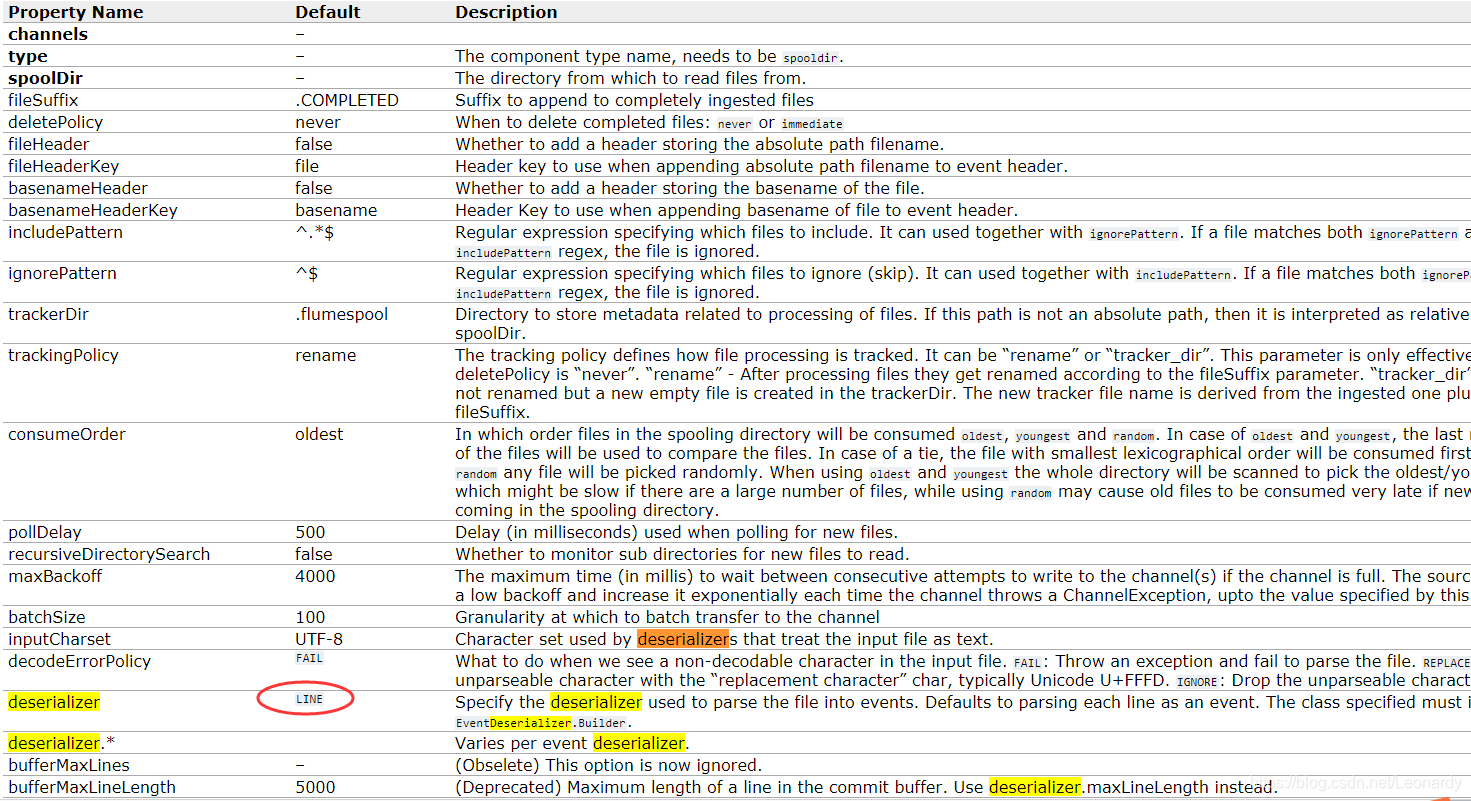1471x801 pixels.
Task: Click the 'Property Name' column header
Action: pos(76,13)
